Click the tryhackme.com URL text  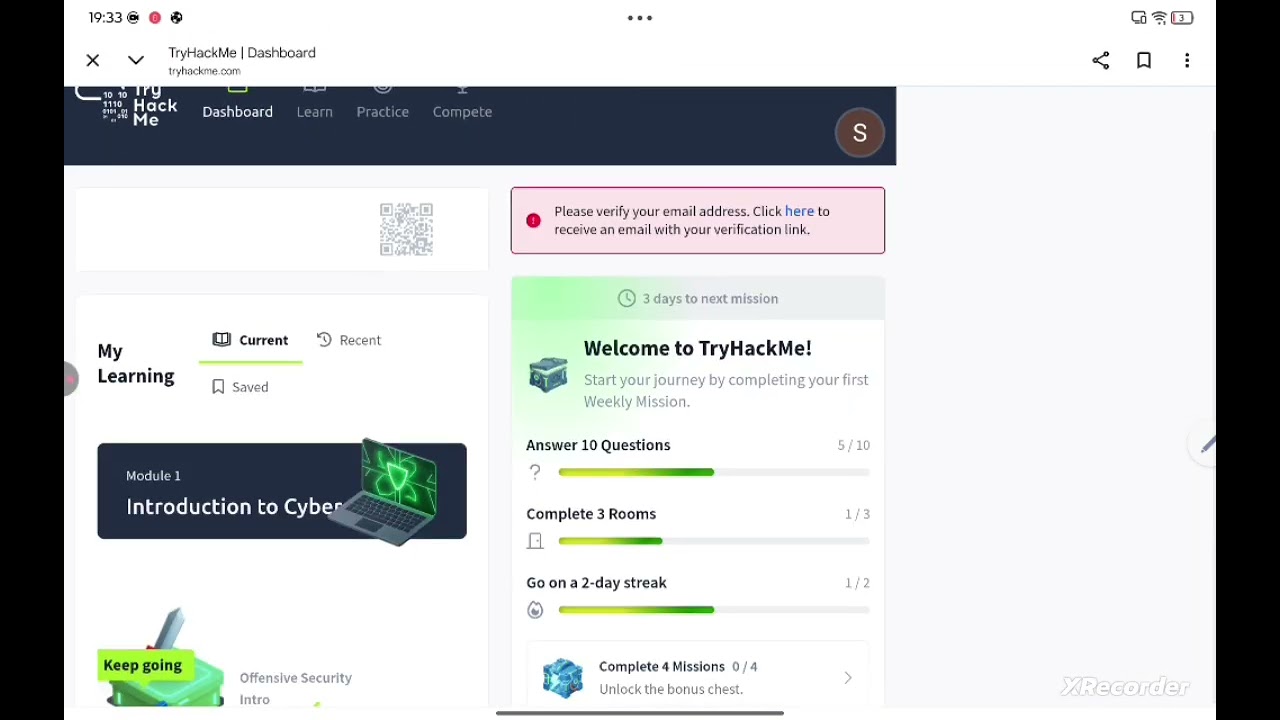click(204, 71)
